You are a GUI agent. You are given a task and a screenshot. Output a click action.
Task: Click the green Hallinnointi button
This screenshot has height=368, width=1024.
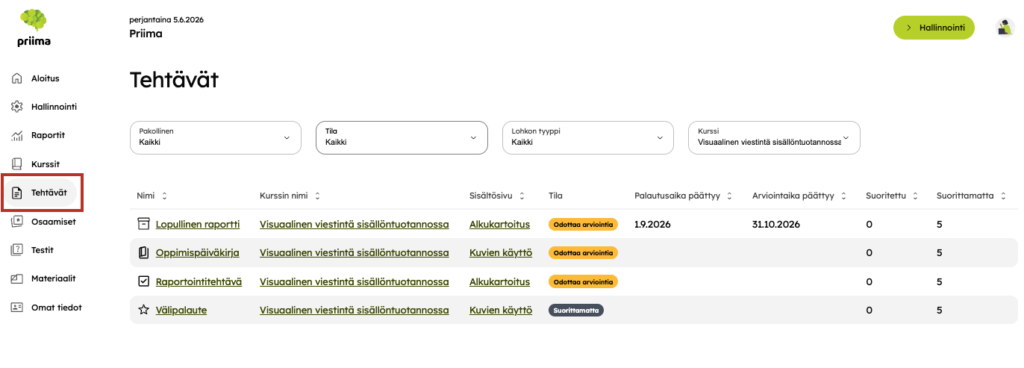934,27
